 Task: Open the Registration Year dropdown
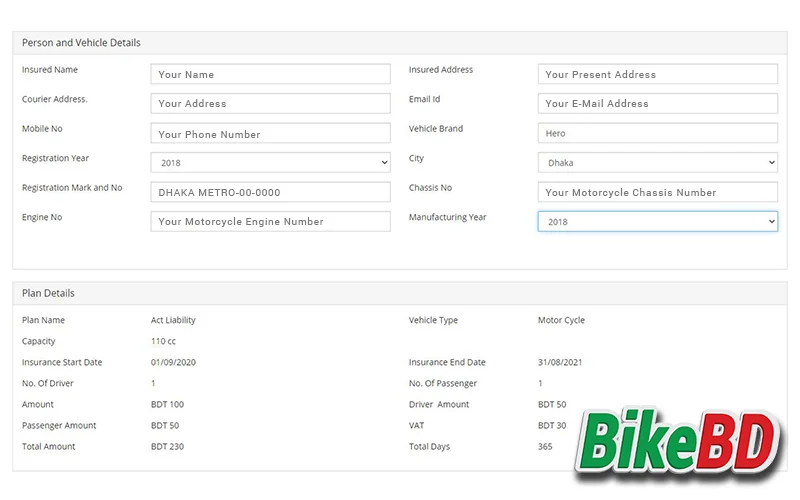tap(270, 163)
